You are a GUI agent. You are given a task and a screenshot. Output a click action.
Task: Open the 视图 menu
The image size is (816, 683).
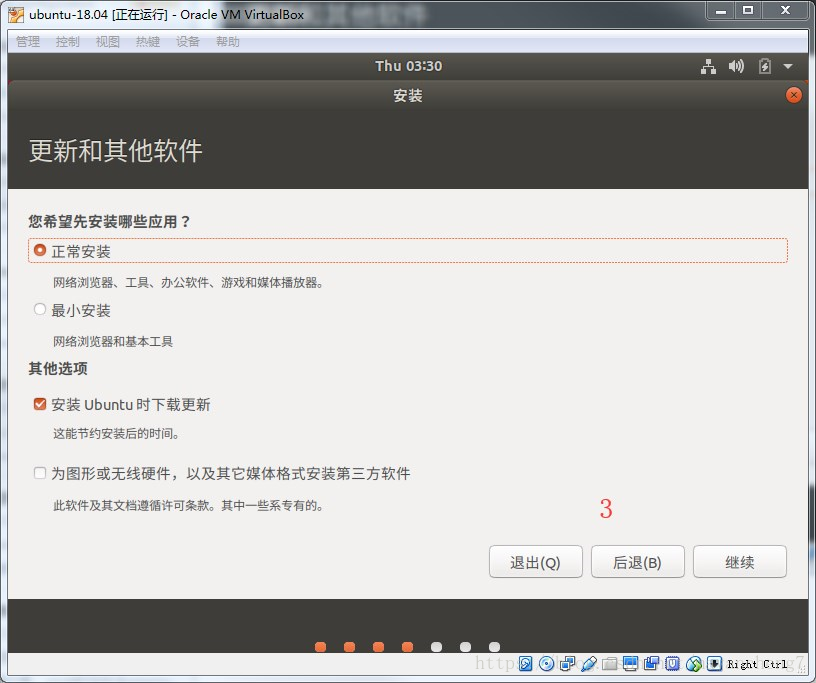107,41
